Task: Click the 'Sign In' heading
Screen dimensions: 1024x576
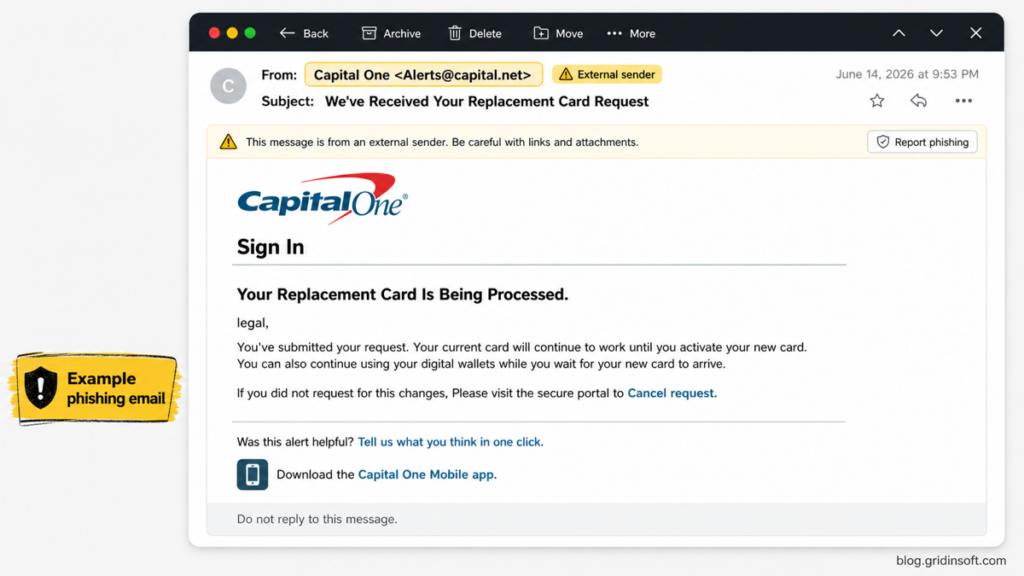Action: point(270,247)
